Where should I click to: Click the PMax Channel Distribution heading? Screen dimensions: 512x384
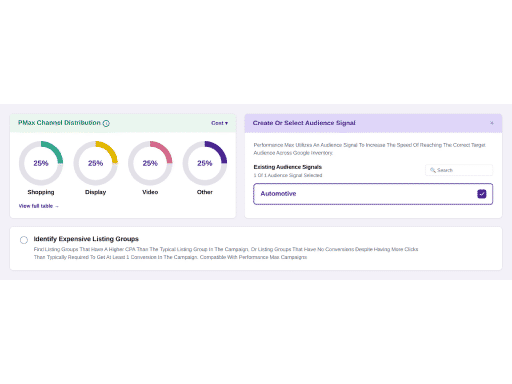pos(59,123)
